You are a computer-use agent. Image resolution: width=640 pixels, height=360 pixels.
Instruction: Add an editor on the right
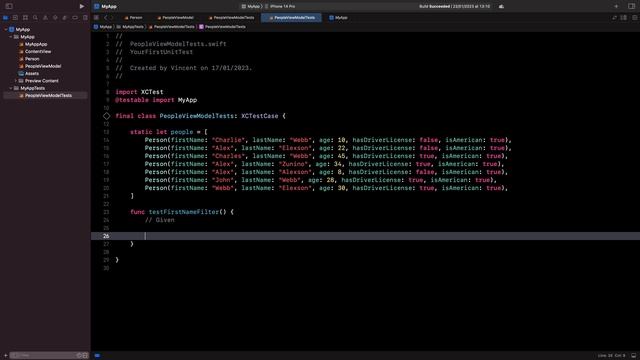click(x=634, y=18)
